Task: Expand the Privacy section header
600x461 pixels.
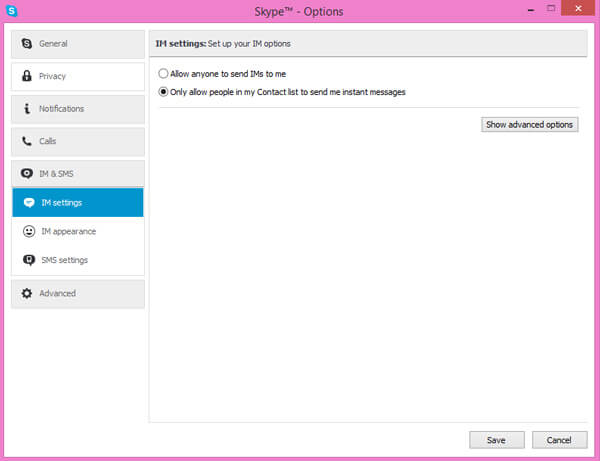Action: click(77, 76)
